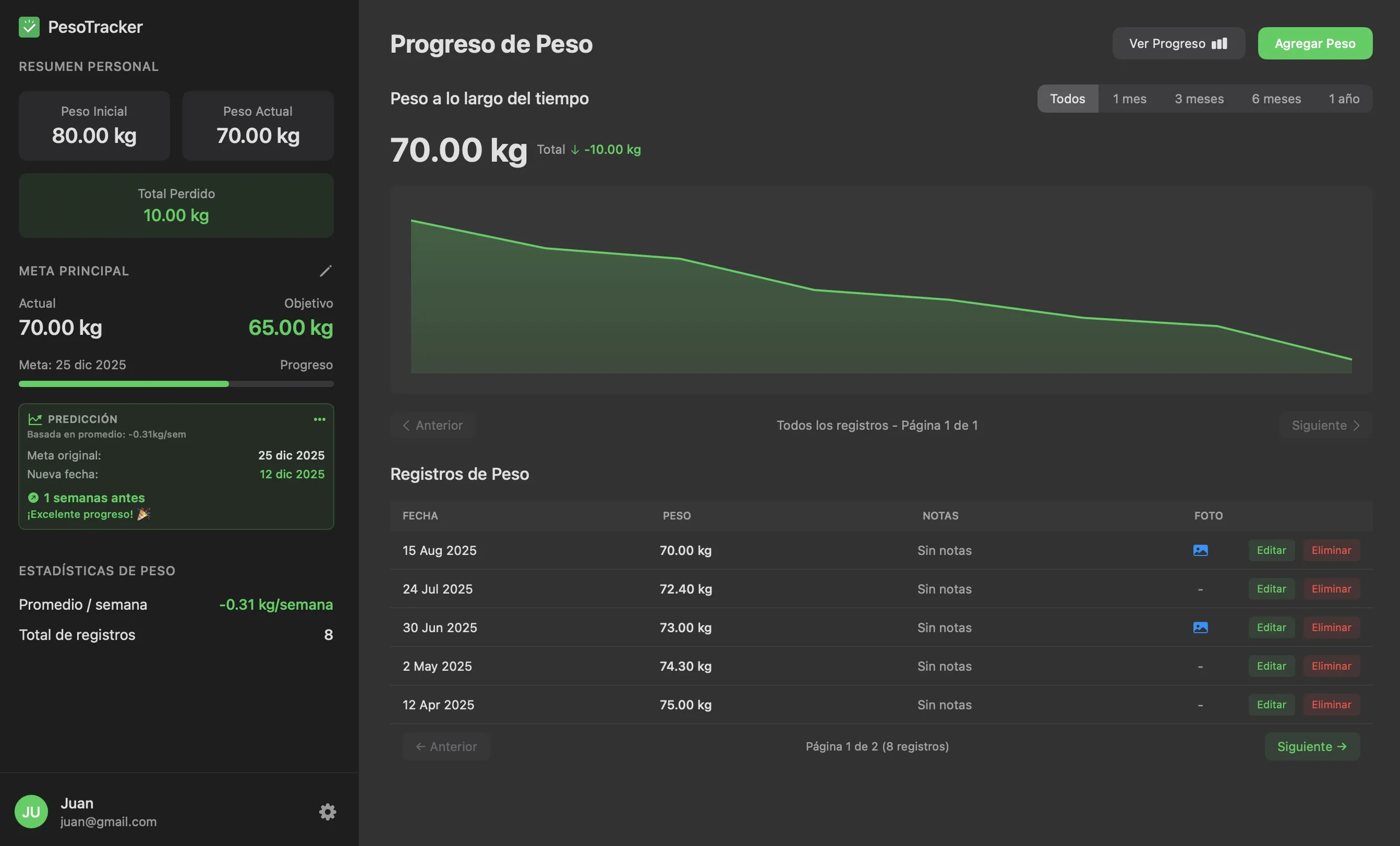Open the prediction card options menu
Image resolution: width=1400 pixels, height=846 pixels.
(x=320, y=419)
